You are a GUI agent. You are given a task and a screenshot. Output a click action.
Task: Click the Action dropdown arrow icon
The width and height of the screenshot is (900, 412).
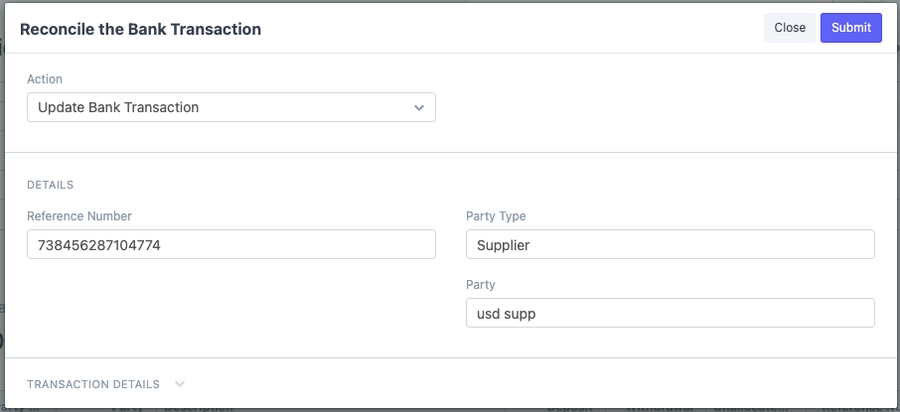420,108
